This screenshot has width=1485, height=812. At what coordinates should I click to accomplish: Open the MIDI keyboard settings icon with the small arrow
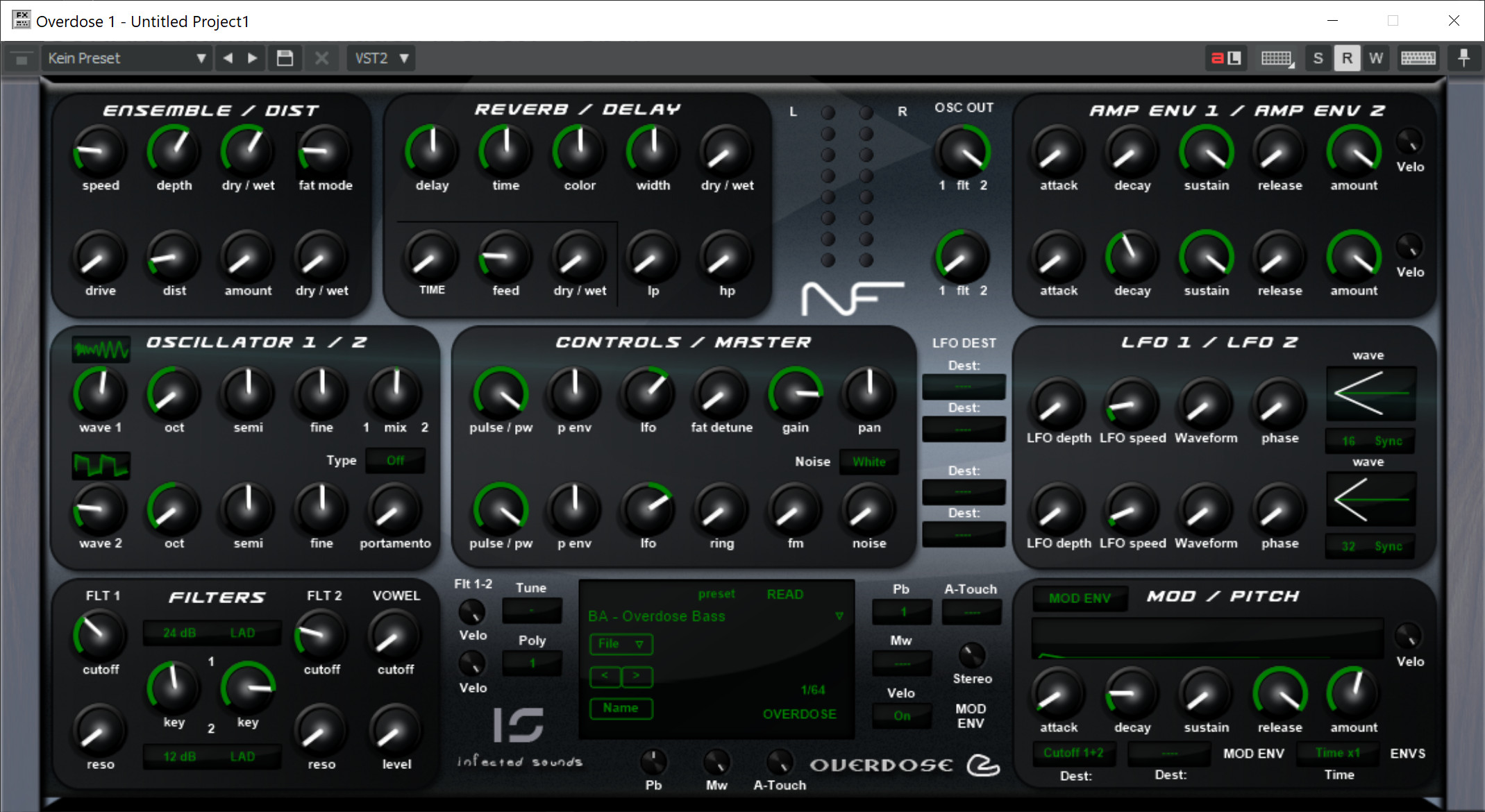(1277, 58)
